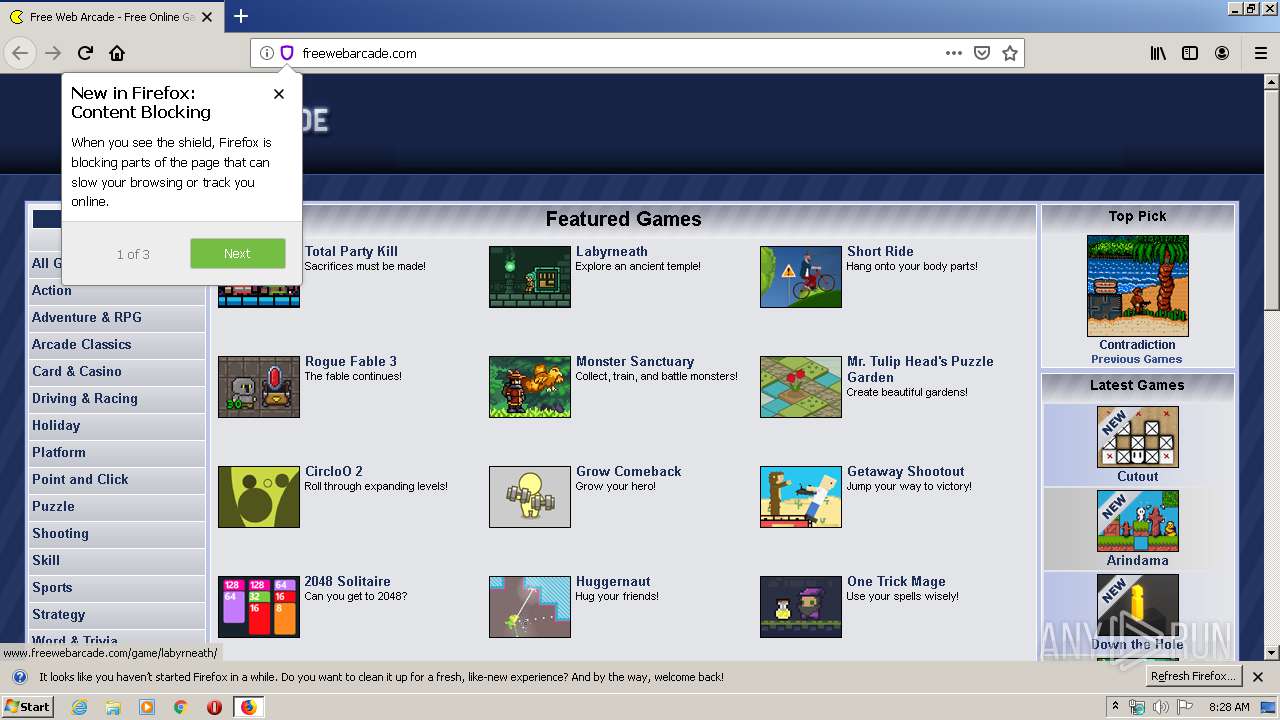Viewport: 1280px width, 720px height.
Task: Click the Huggernaut game thumbnail
Action: tap(530, 607)
